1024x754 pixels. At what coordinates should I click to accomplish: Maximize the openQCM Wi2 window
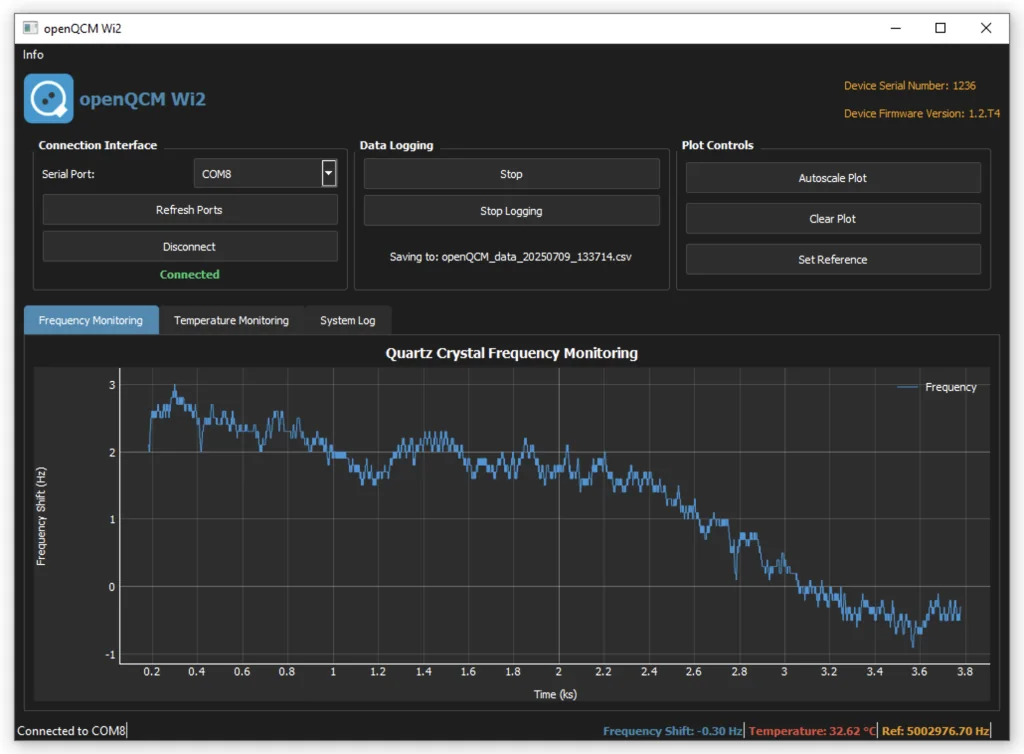click(x=940, y=28)
